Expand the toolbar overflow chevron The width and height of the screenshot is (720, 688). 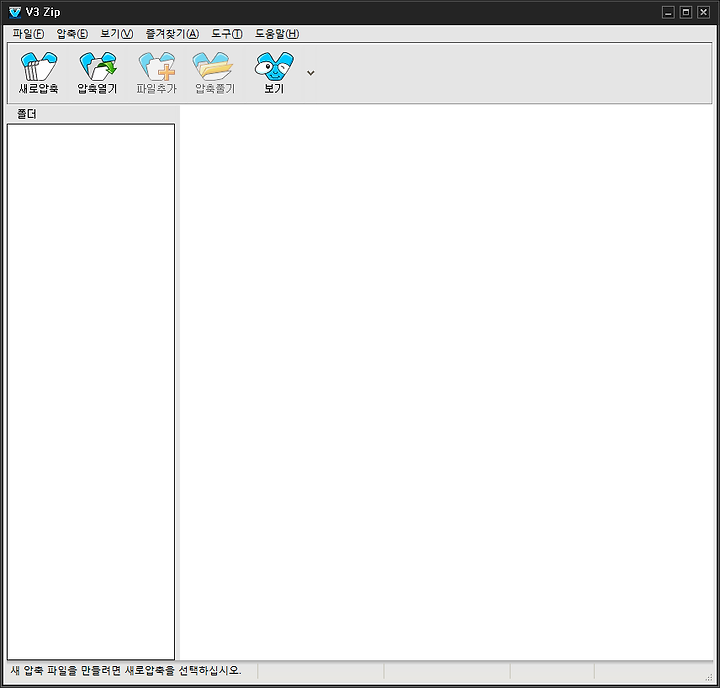coord(311,73)
